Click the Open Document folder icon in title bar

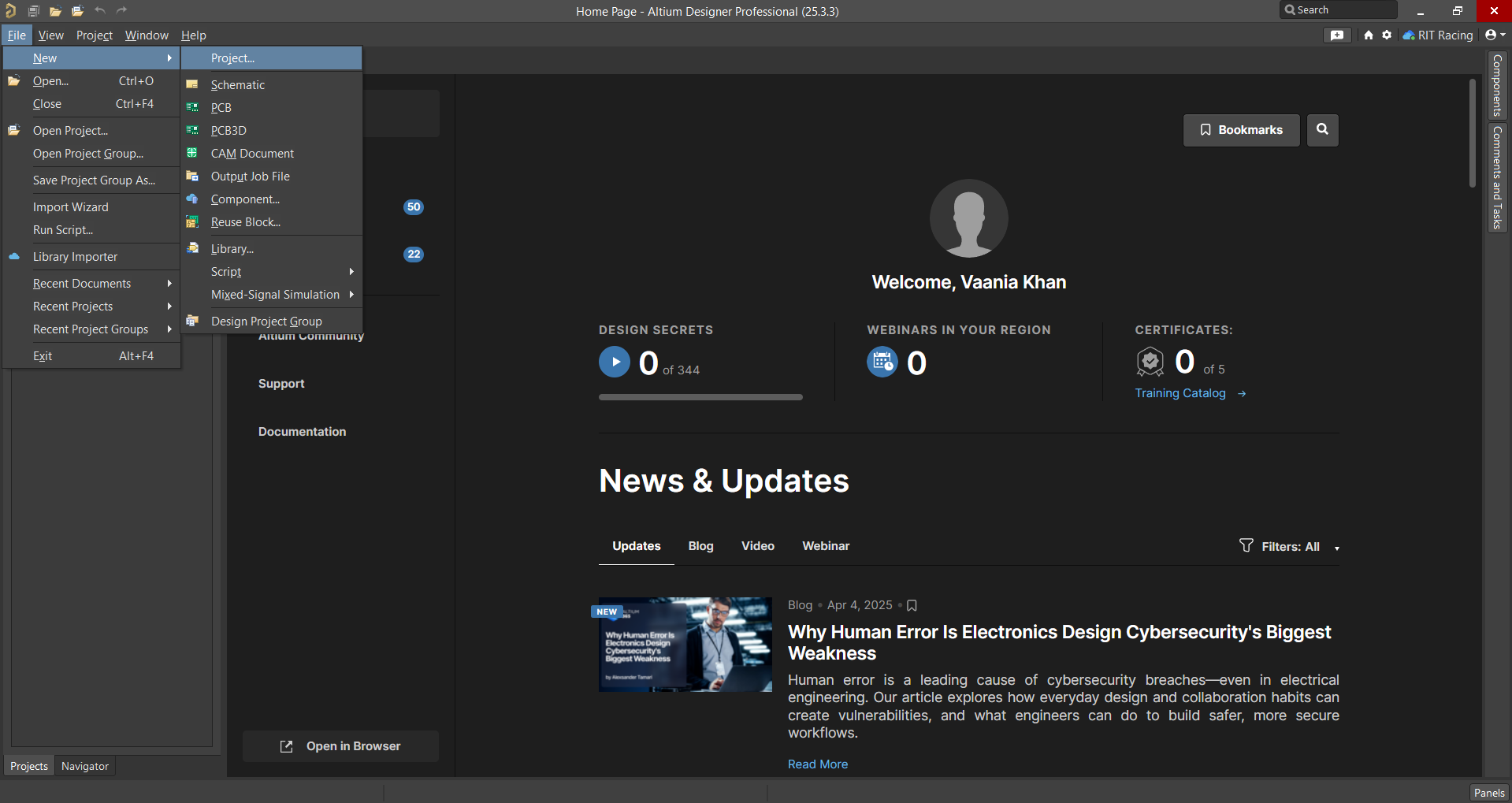(x=55, y=11)
